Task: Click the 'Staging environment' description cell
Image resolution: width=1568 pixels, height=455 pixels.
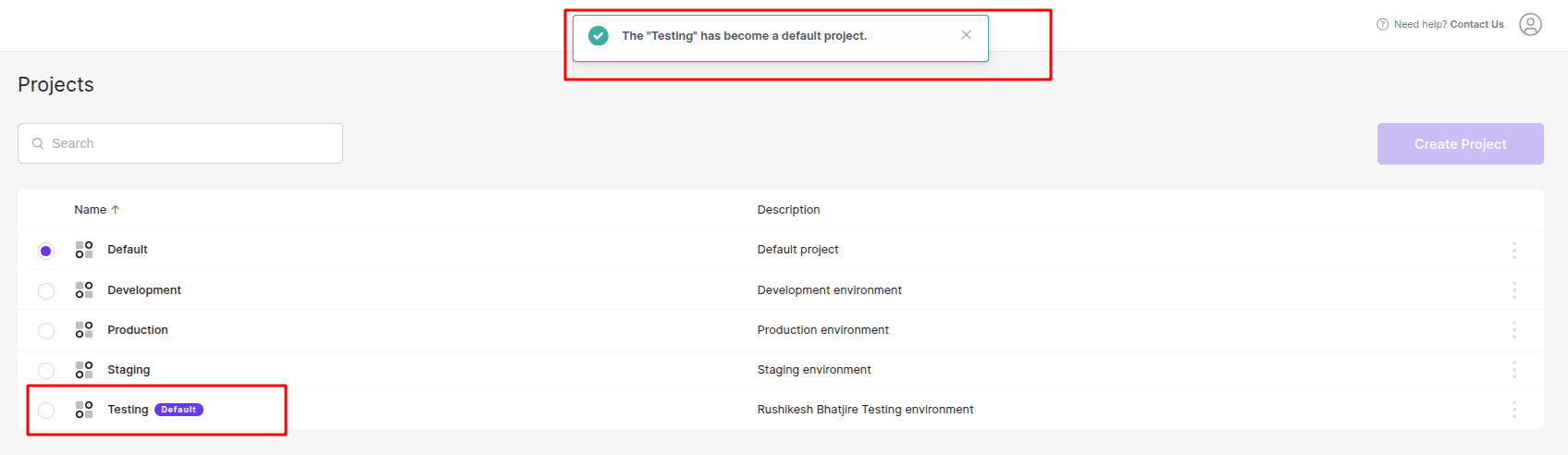Action: [x=814, y=370]
